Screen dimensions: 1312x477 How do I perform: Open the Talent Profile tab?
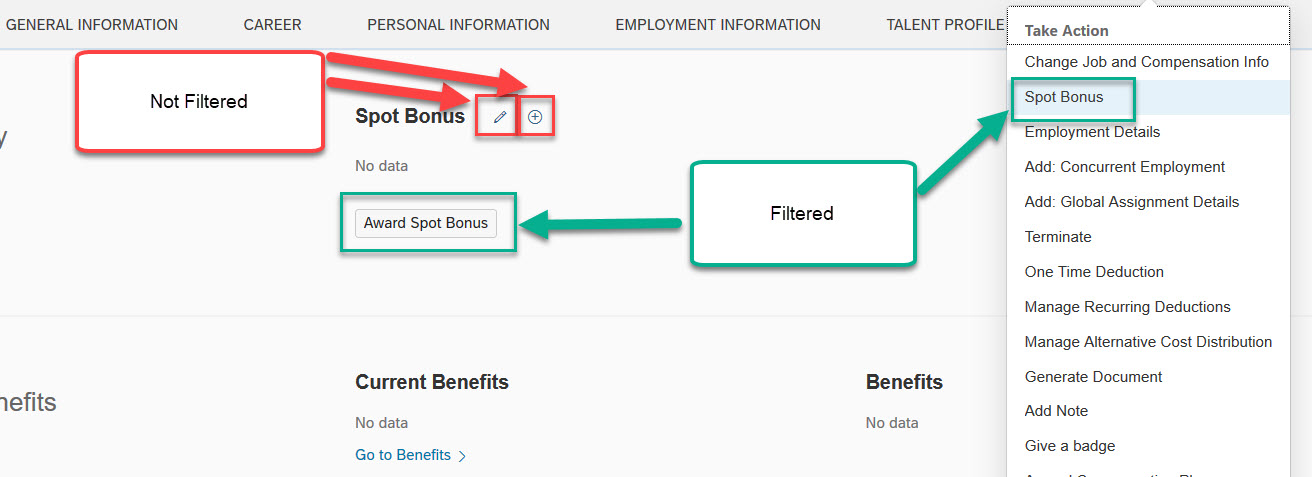click(945, 25)
